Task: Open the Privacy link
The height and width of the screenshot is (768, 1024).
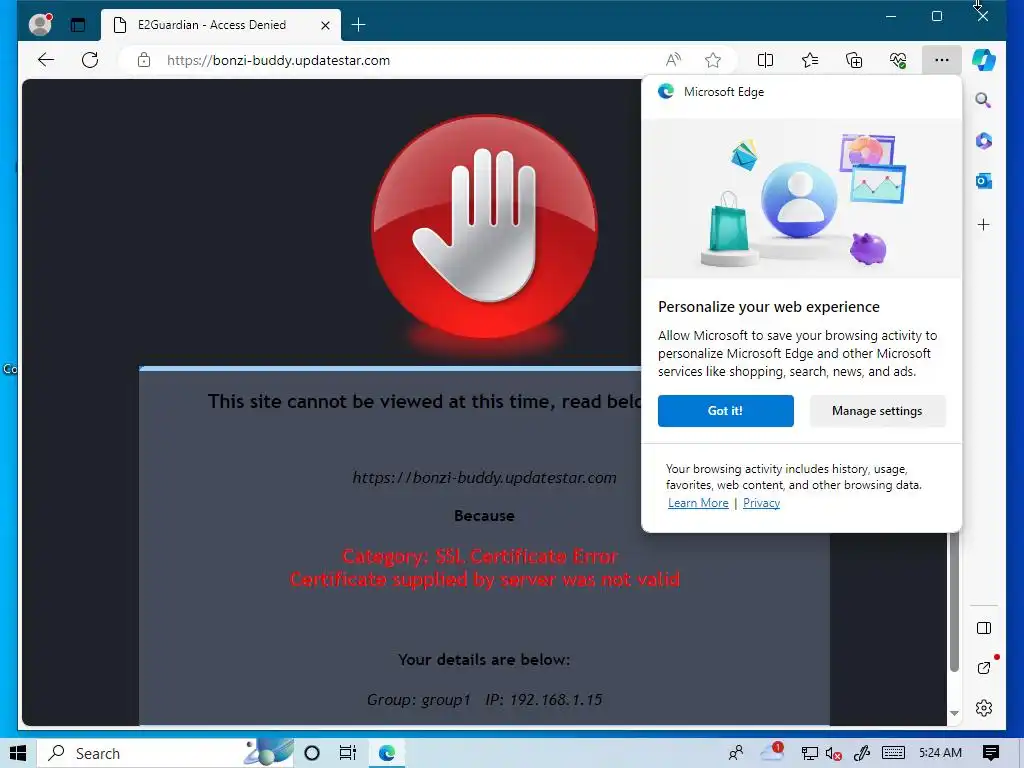Action: tap(761, 503)
